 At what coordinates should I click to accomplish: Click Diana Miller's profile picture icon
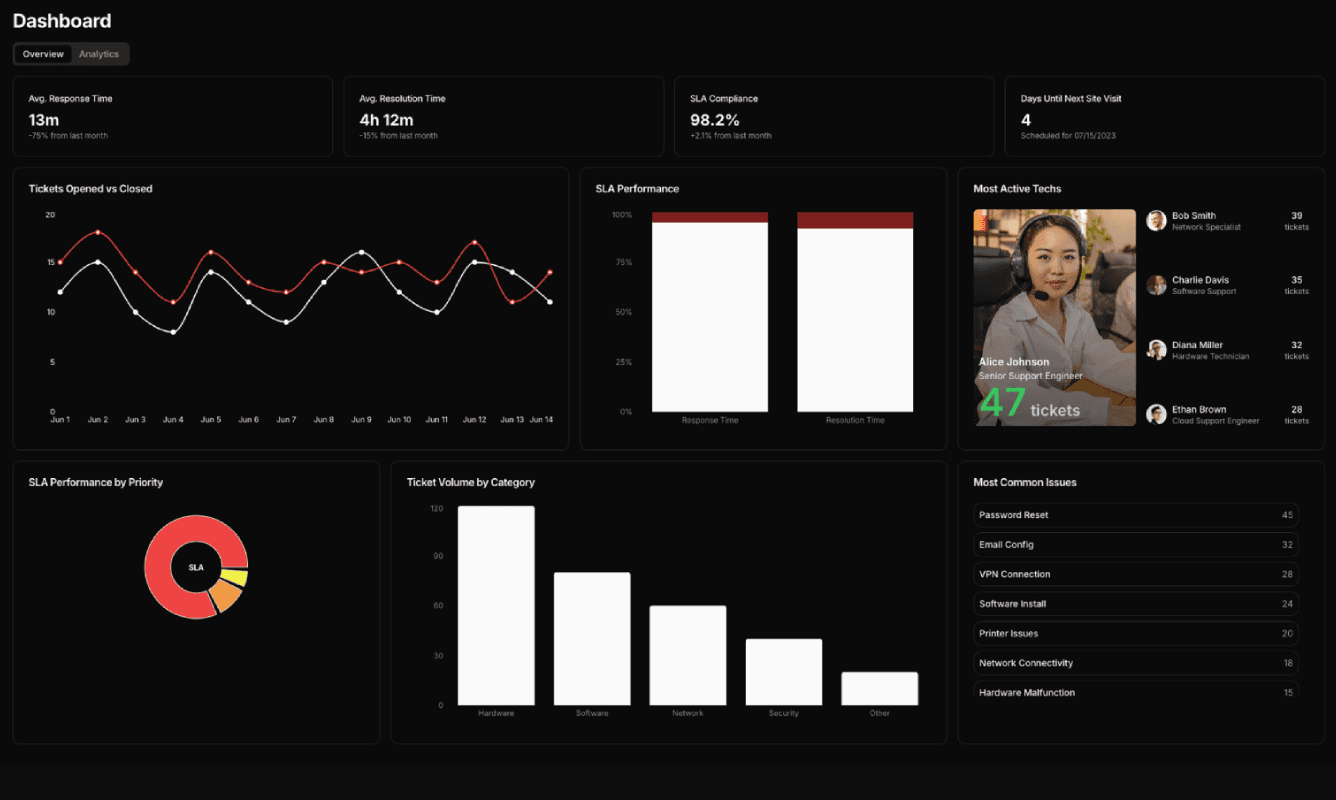(1155, 349)
